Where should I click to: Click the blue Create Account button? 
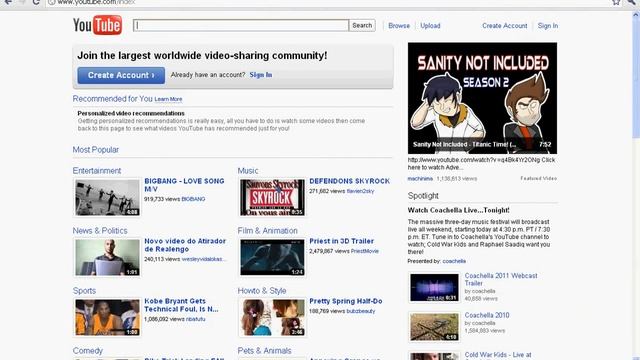coord(121,76)
